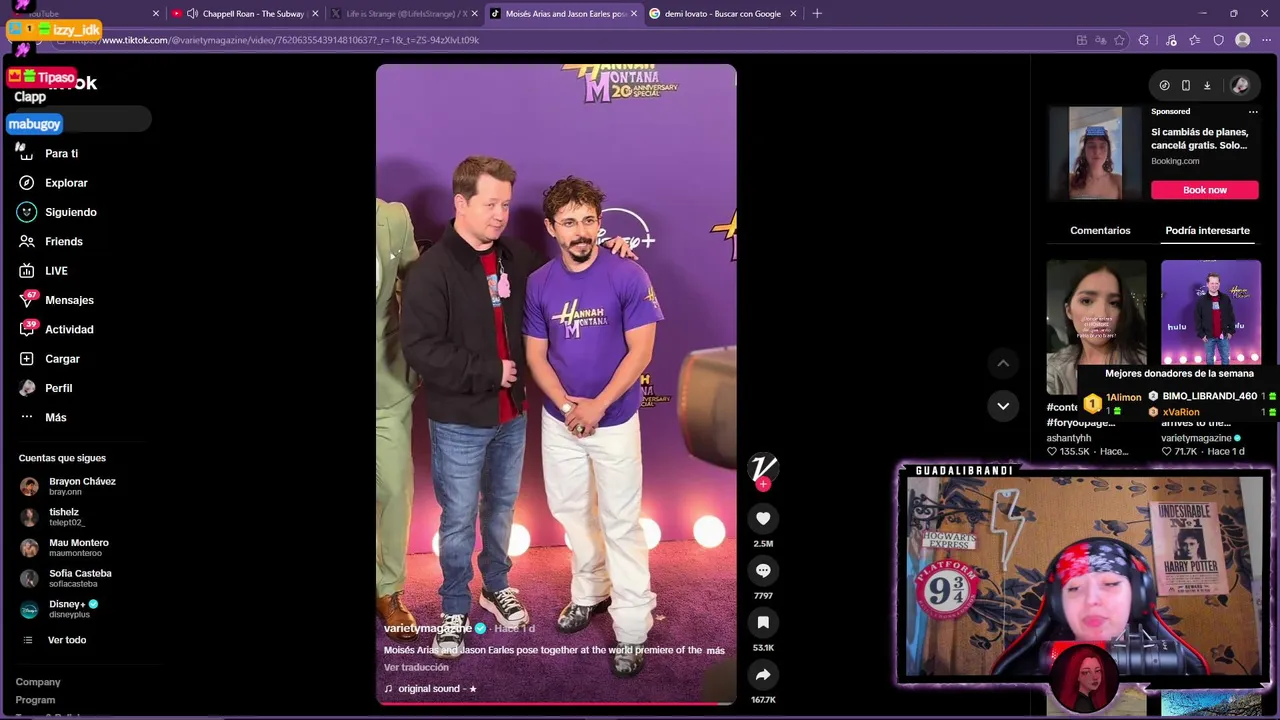Close the Chappell Roan browser tab
Image resolution: width=1280 pixels, height=720 pixels.
pyautogui.click(x=315, y=14)
